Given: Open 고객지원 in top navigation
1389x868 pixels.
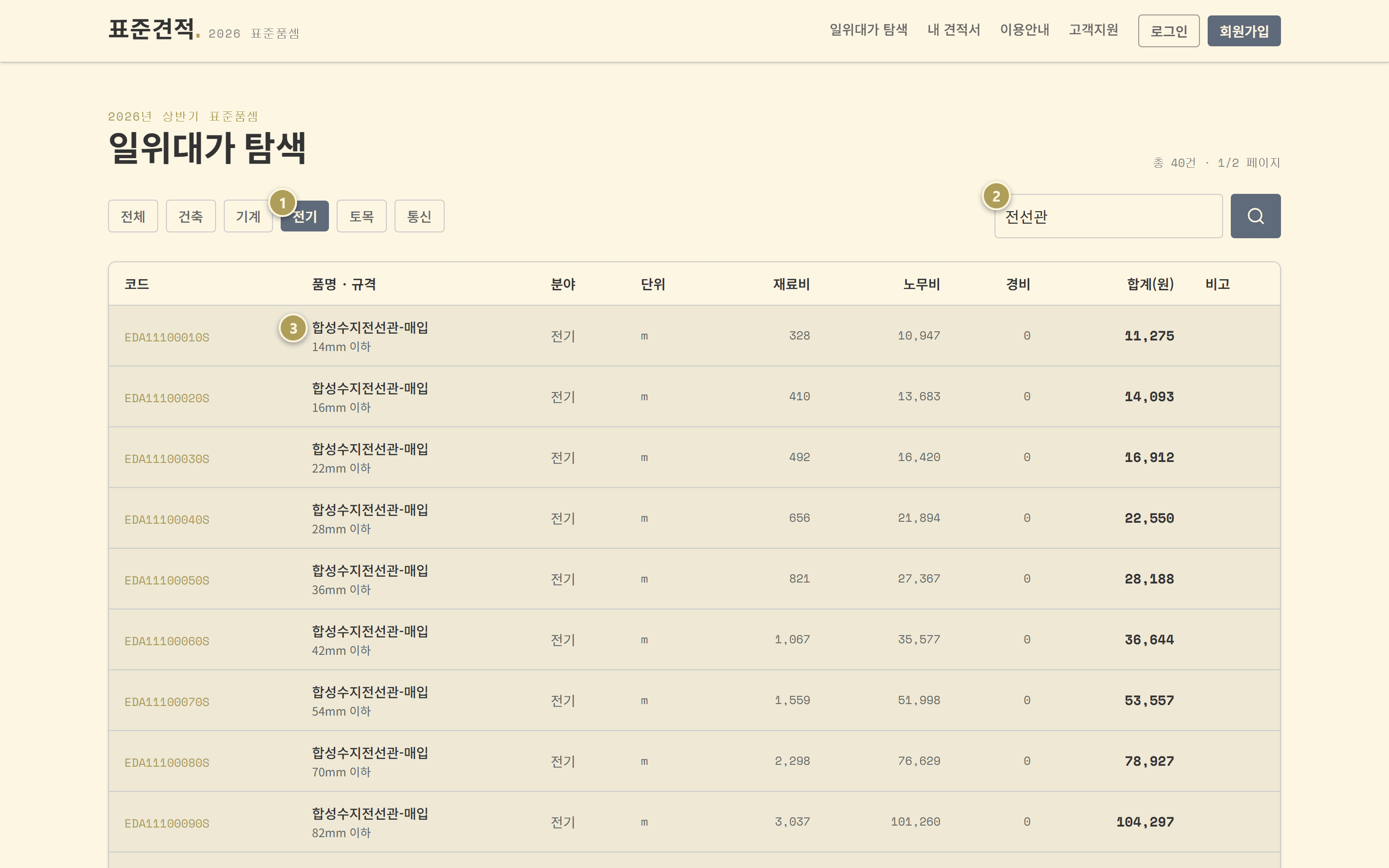Looking at the screenshot, I should point(1093,30).
